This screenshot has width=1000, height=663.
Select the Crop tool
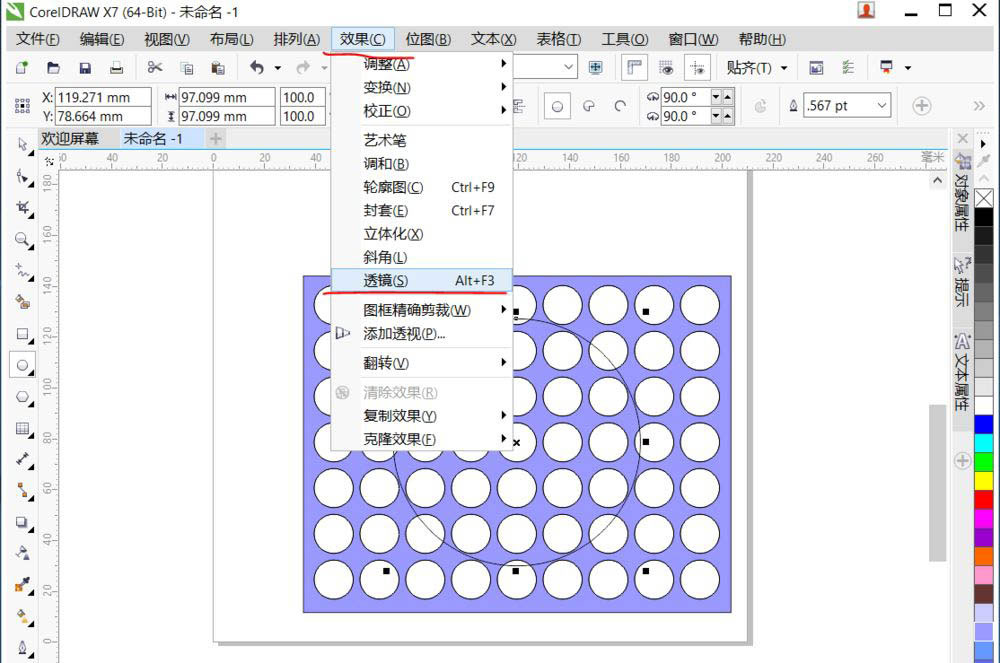22,208
